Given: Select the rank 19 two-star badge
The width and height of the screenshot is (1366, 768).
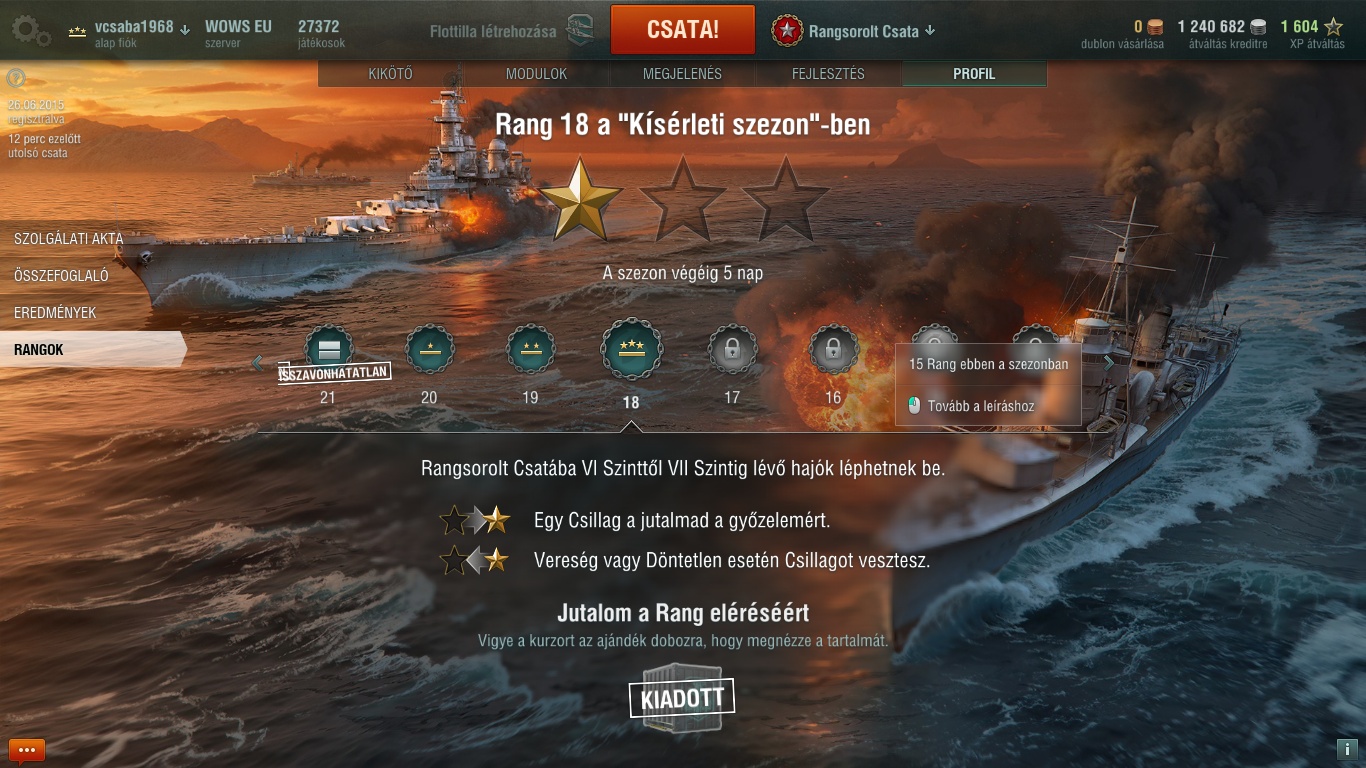Looking at the screenshot, I should tap(531, 349).
